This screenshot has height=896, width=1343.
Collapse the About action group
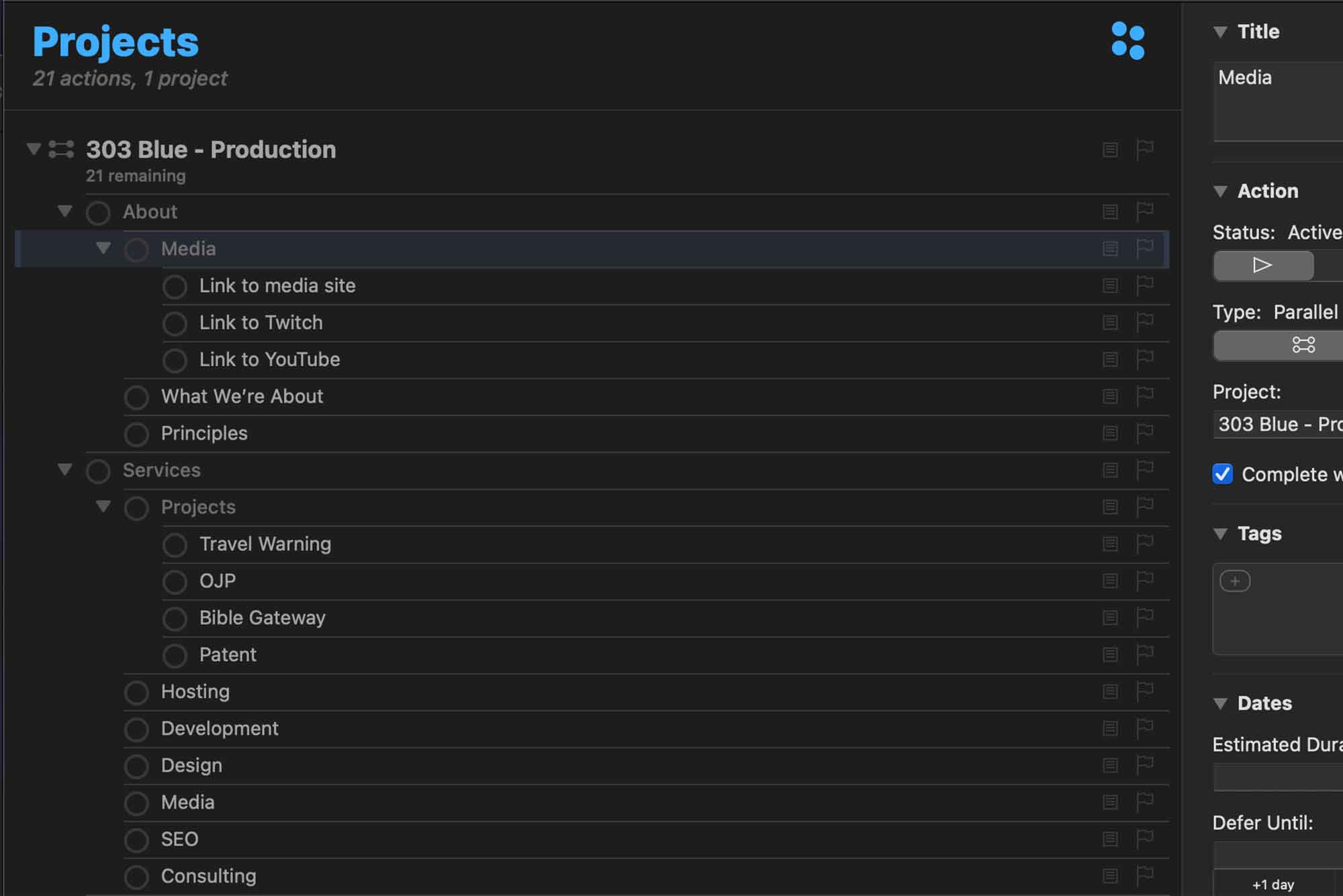point(65,211)
